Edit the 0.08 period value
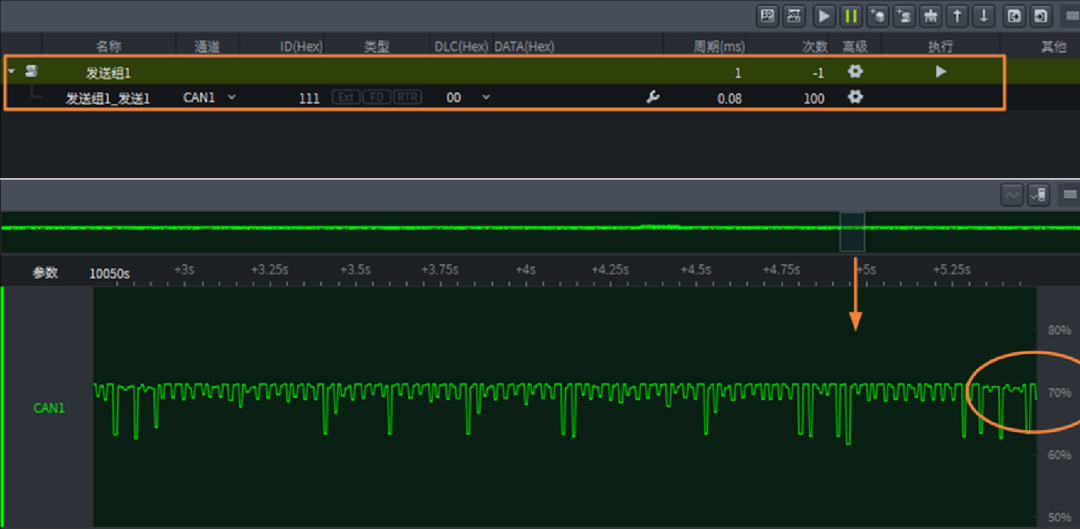 (x=729, y=98)
